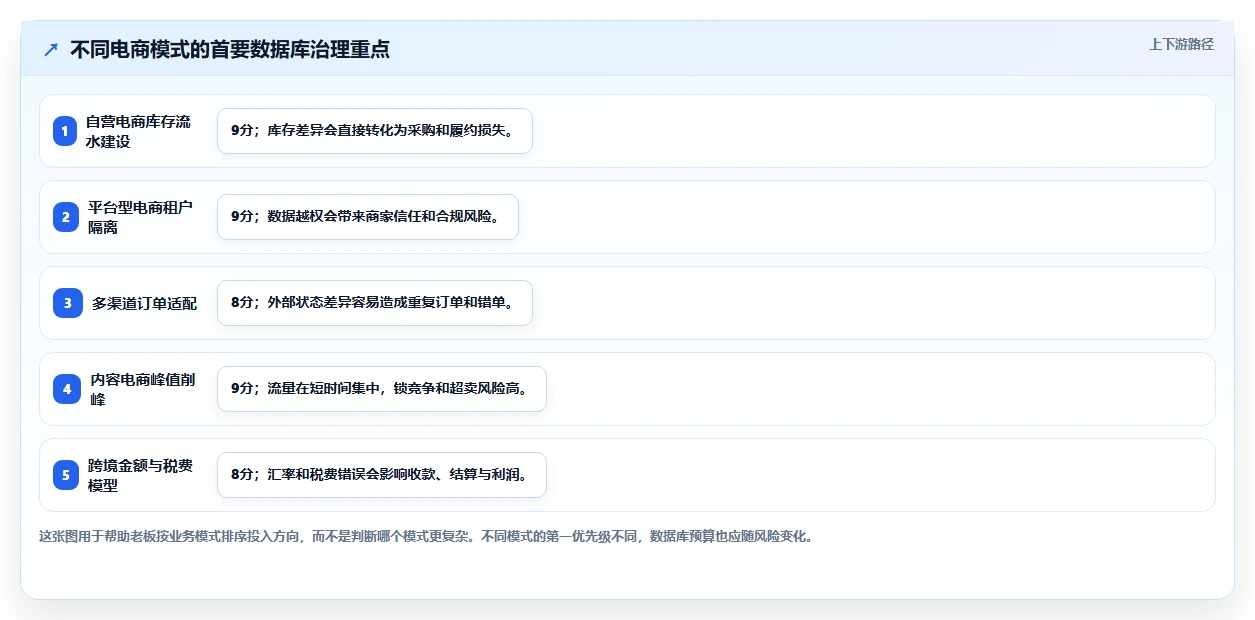Screen dimensions: 1255x620
Task: Click the box 汇率和税费错误会影响收款
Action: click(x=382, y=475)
